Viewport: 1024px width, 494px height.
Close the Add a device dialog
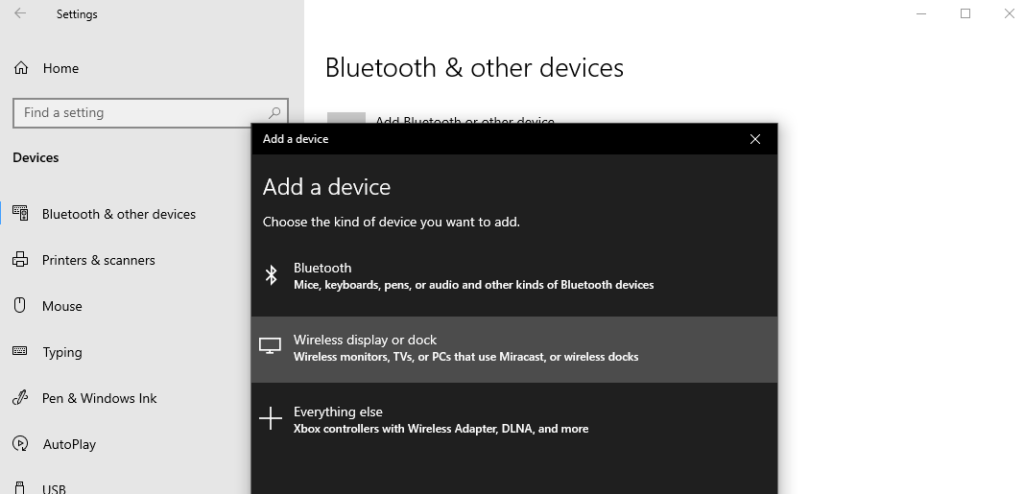click(755, 139)
